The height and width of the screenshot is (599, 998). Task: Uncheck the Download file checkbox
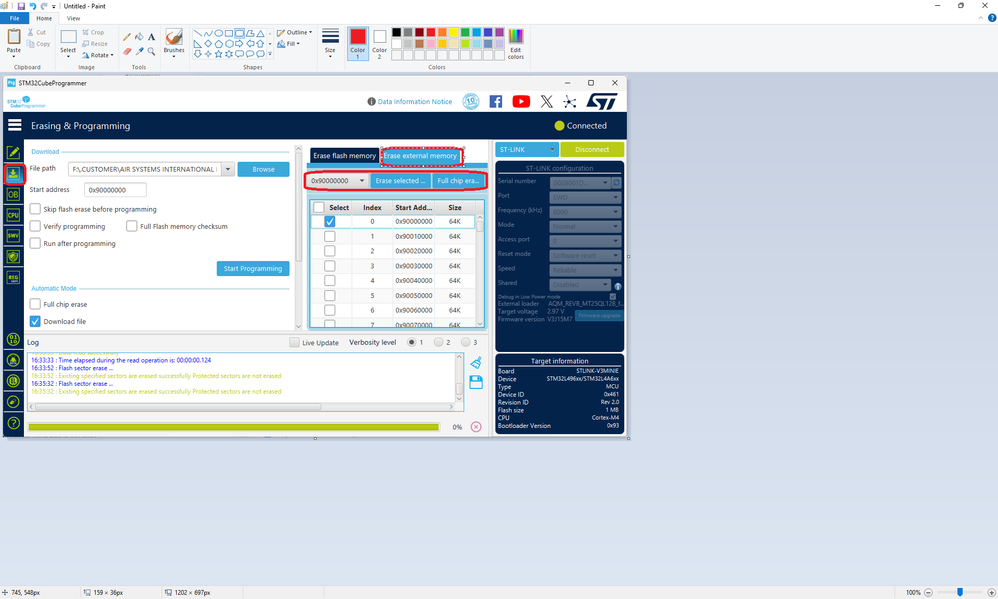36,321
